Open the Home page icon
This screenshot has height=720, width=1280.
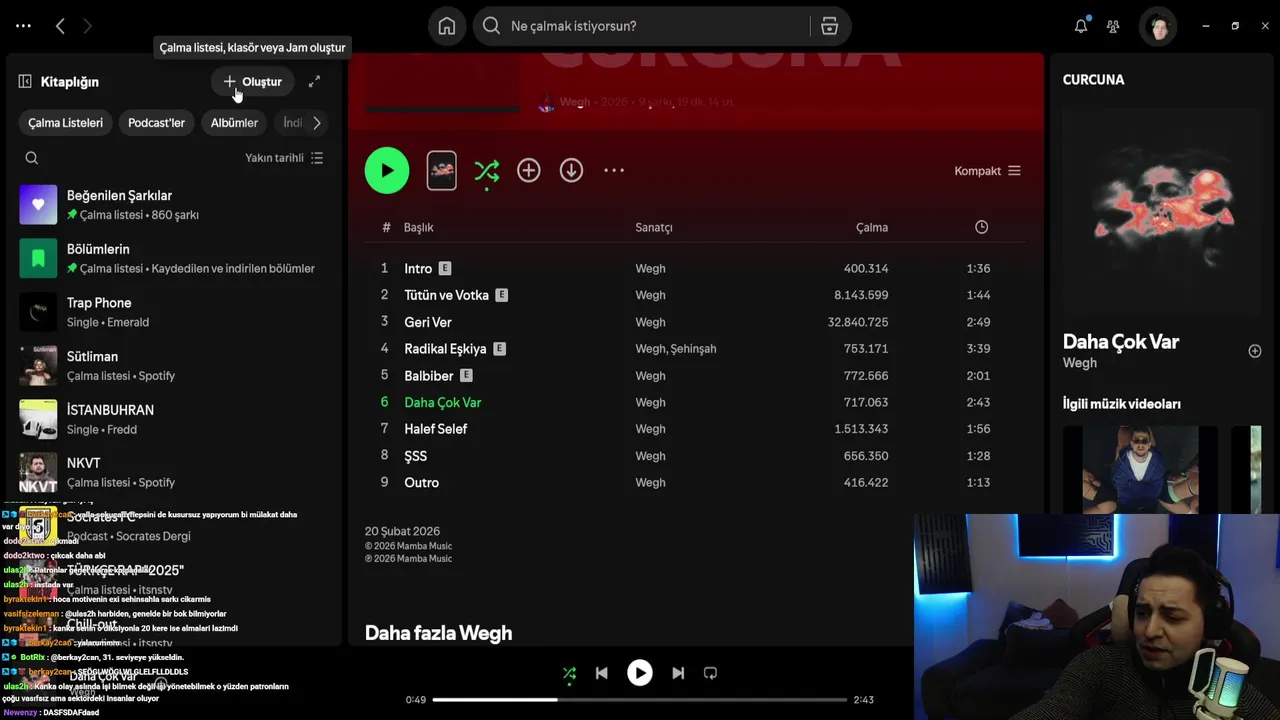[447, 26]
